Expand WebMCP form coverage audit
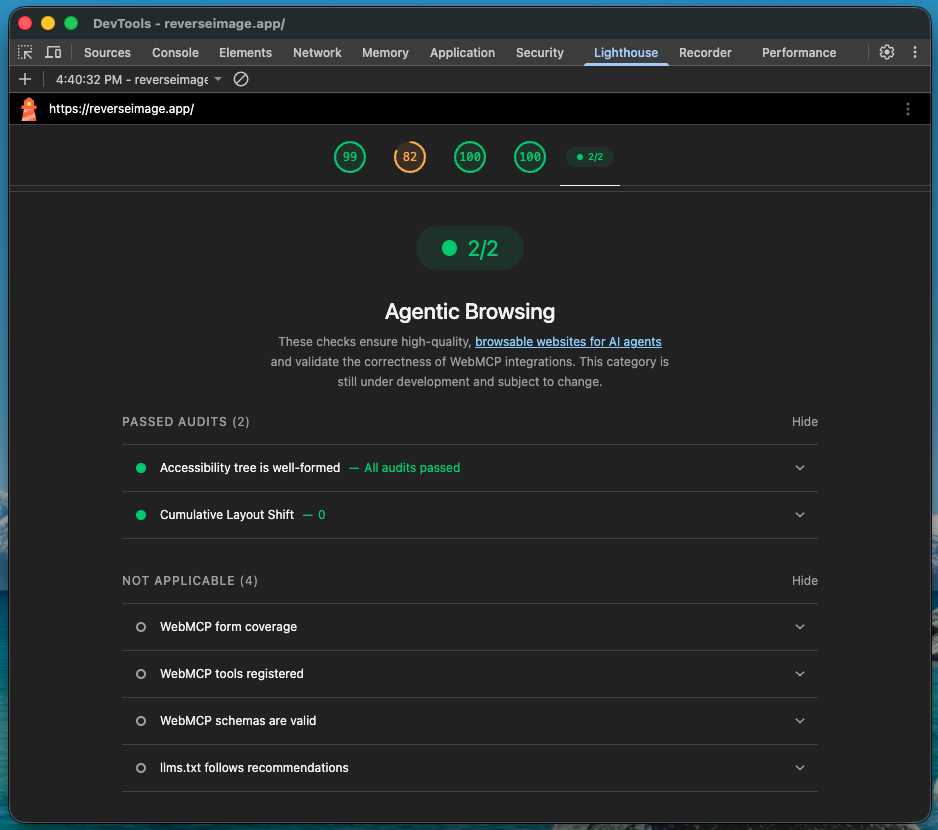Screen dimensions: 938x830 470,627
